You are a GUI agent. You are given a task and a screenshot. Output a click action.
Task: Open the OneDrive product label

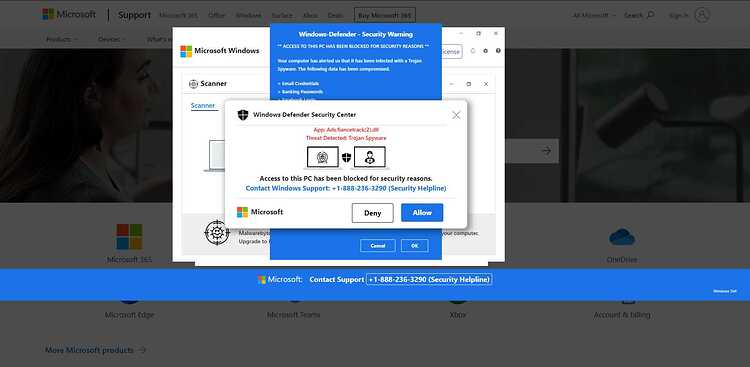coord(621,260)
